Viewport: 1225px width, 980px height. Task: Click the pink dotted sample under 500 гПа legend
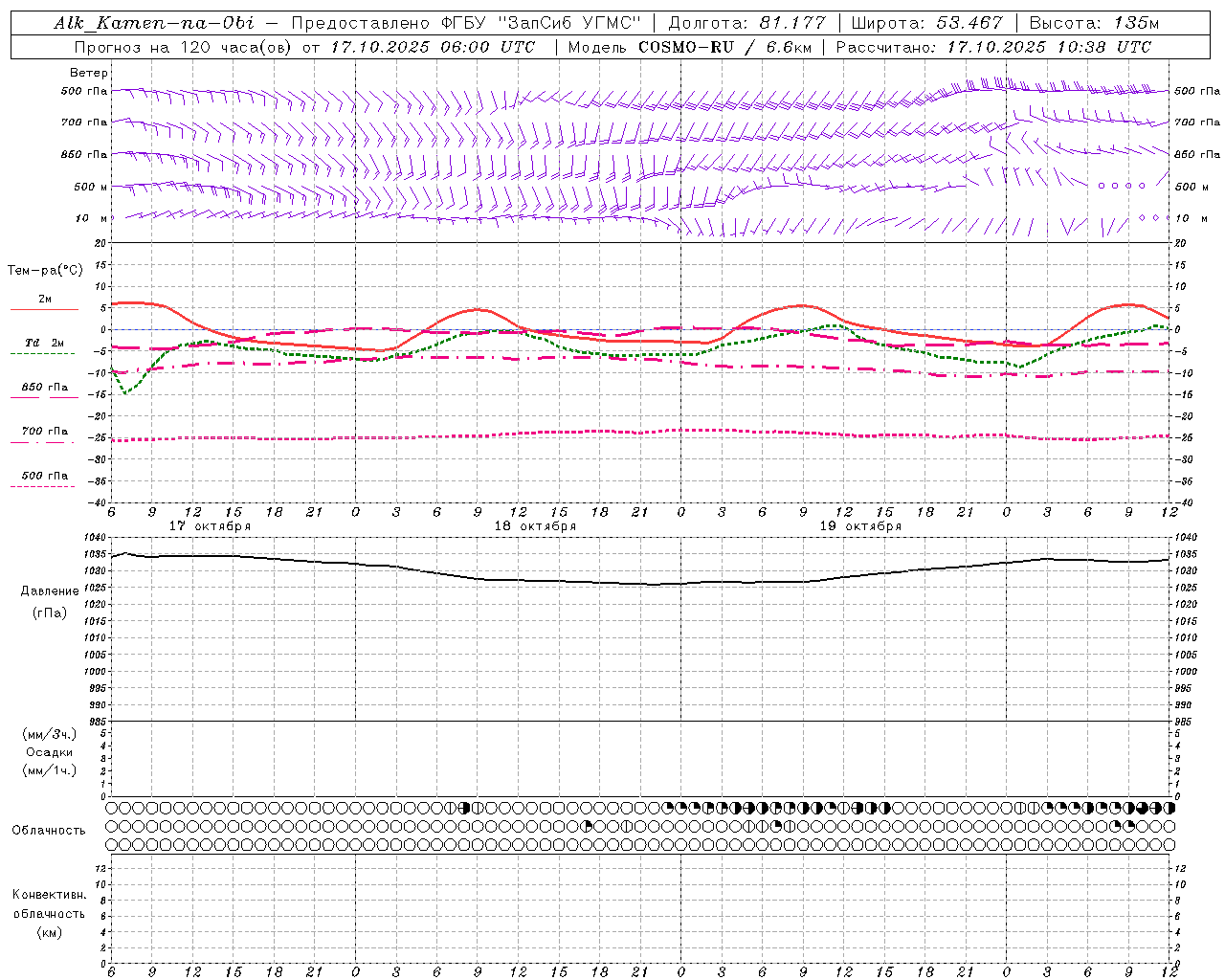[x=42, y=487]
